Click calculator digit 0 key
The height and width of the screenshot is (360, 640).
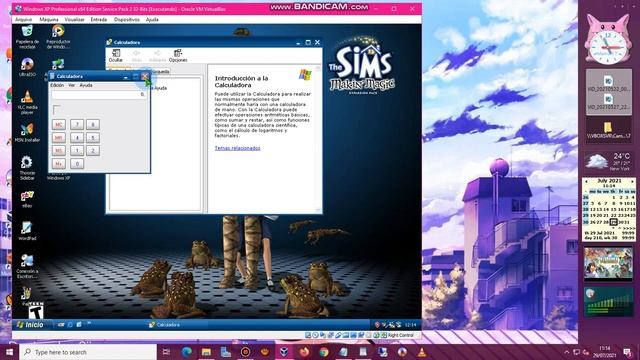[77, 164]
